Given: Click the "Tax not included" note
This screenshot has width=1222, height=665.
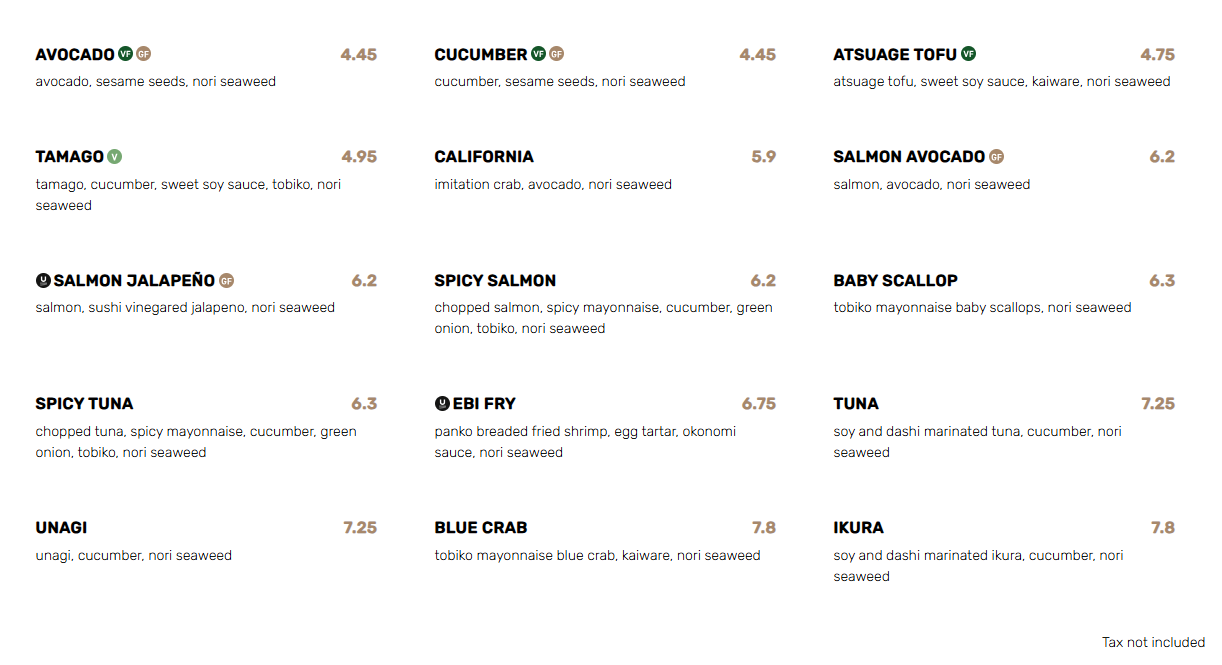Looking at the screenshot, I should [1153, 642].
